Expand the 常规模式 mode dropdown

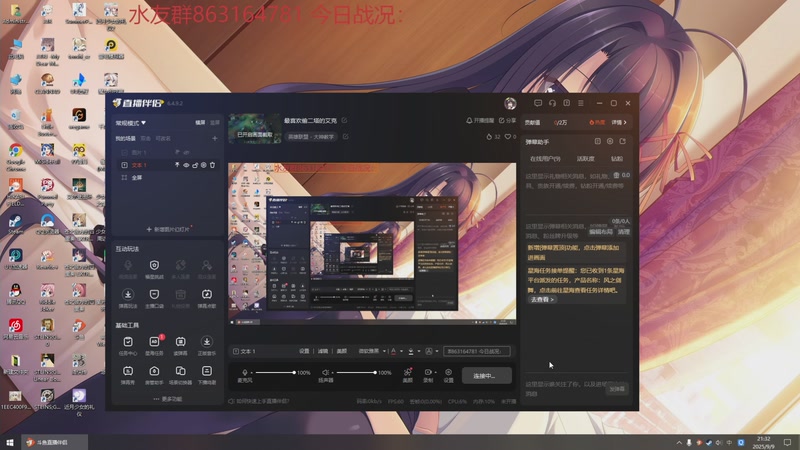point(131,123)
